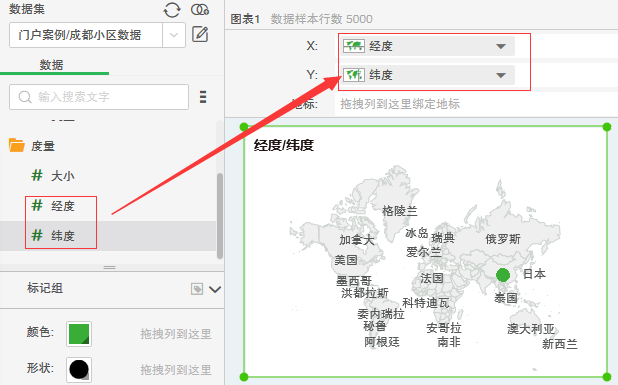Click the chart title 经度/纬度
Image resolution: width=618 pixels, height=385 pixels.
pyautogui.click(x=284, y=145)
